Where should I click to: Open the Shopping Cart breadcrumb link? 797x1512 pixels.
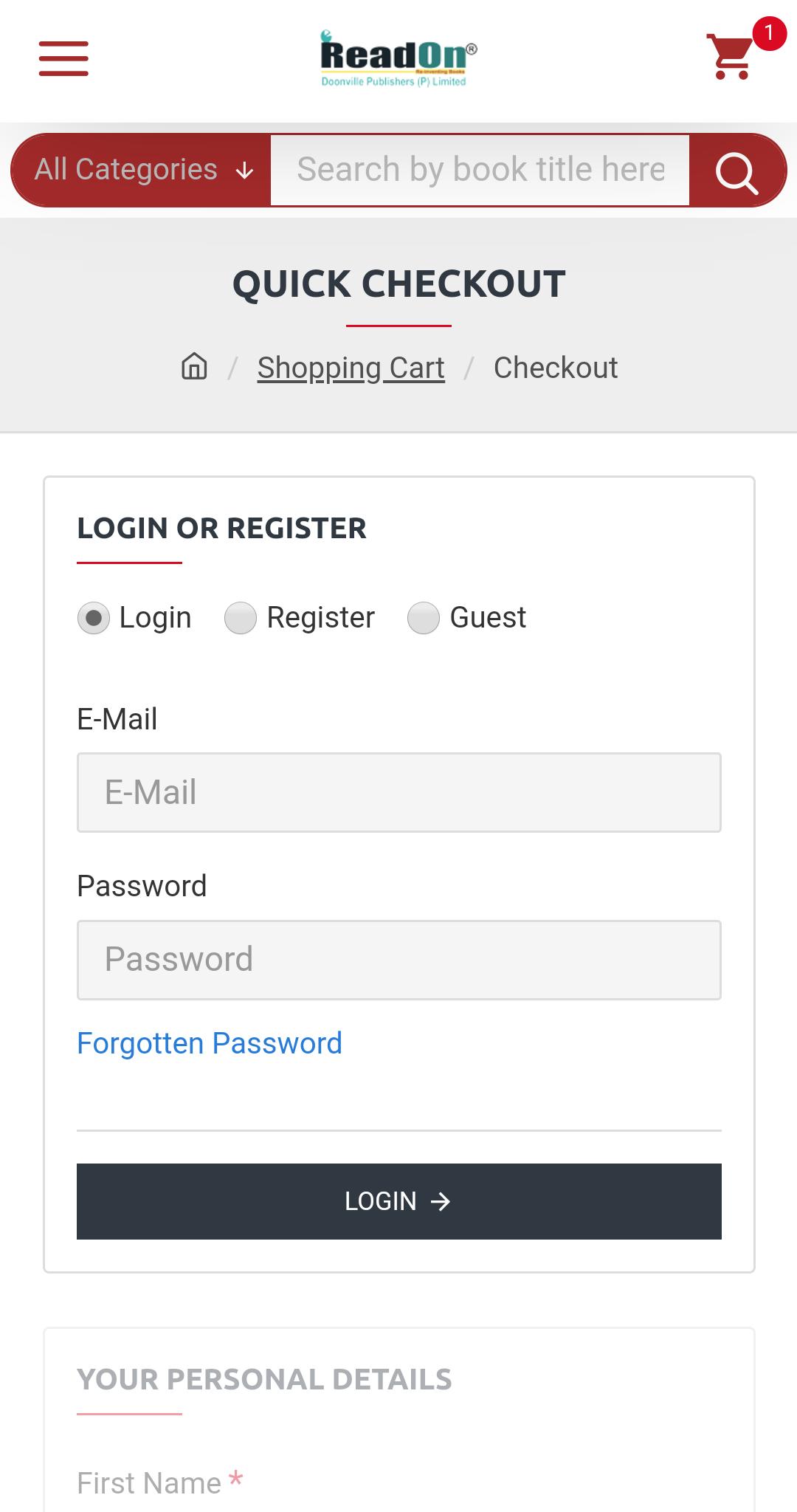pyautogui.click(x=351, y=368)
